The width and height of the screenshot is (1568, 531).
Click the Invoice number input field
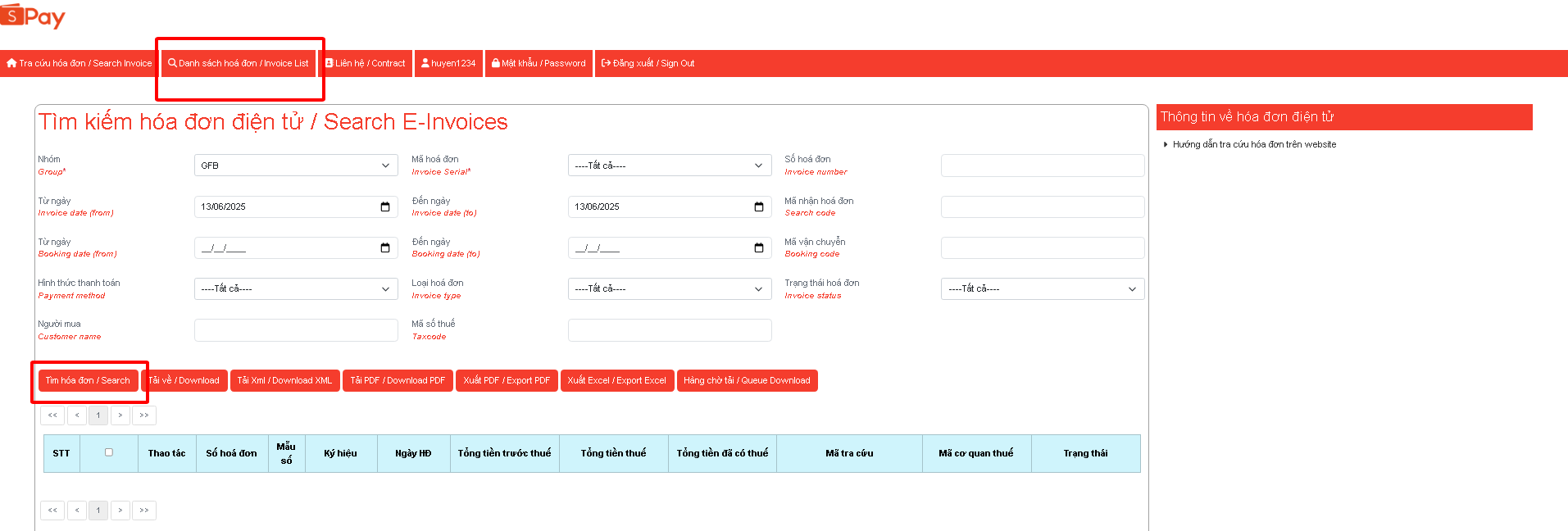[1042, 166]
